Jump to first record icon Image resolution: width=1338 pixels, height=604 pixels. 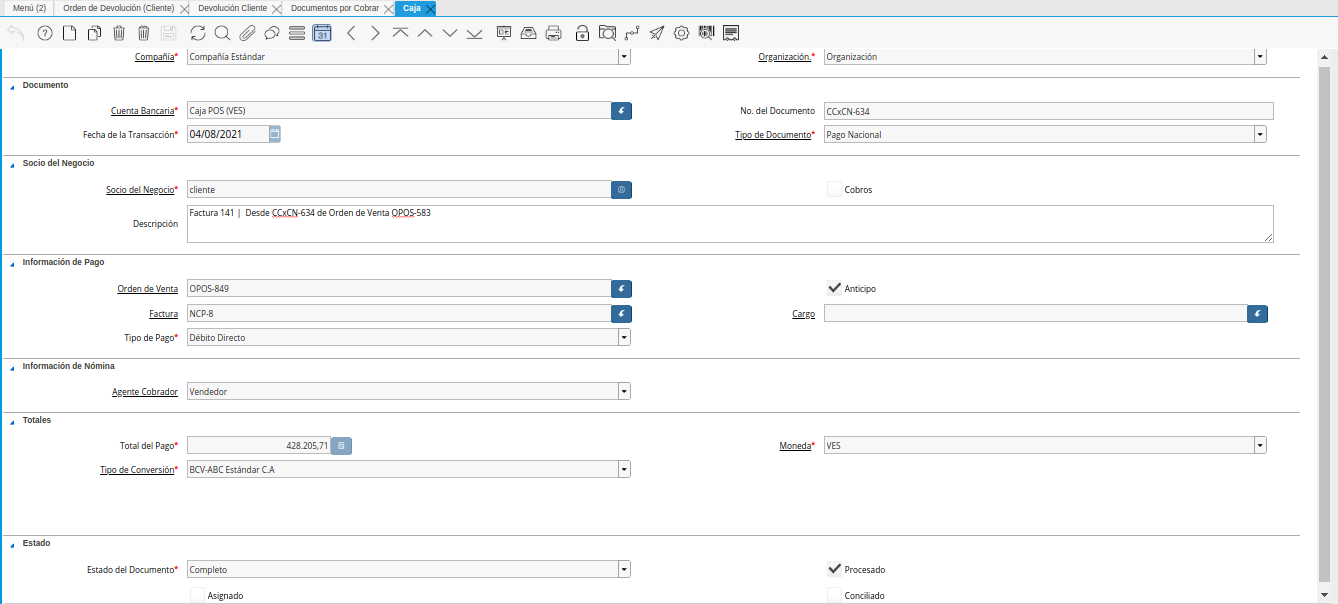point(400,33)
